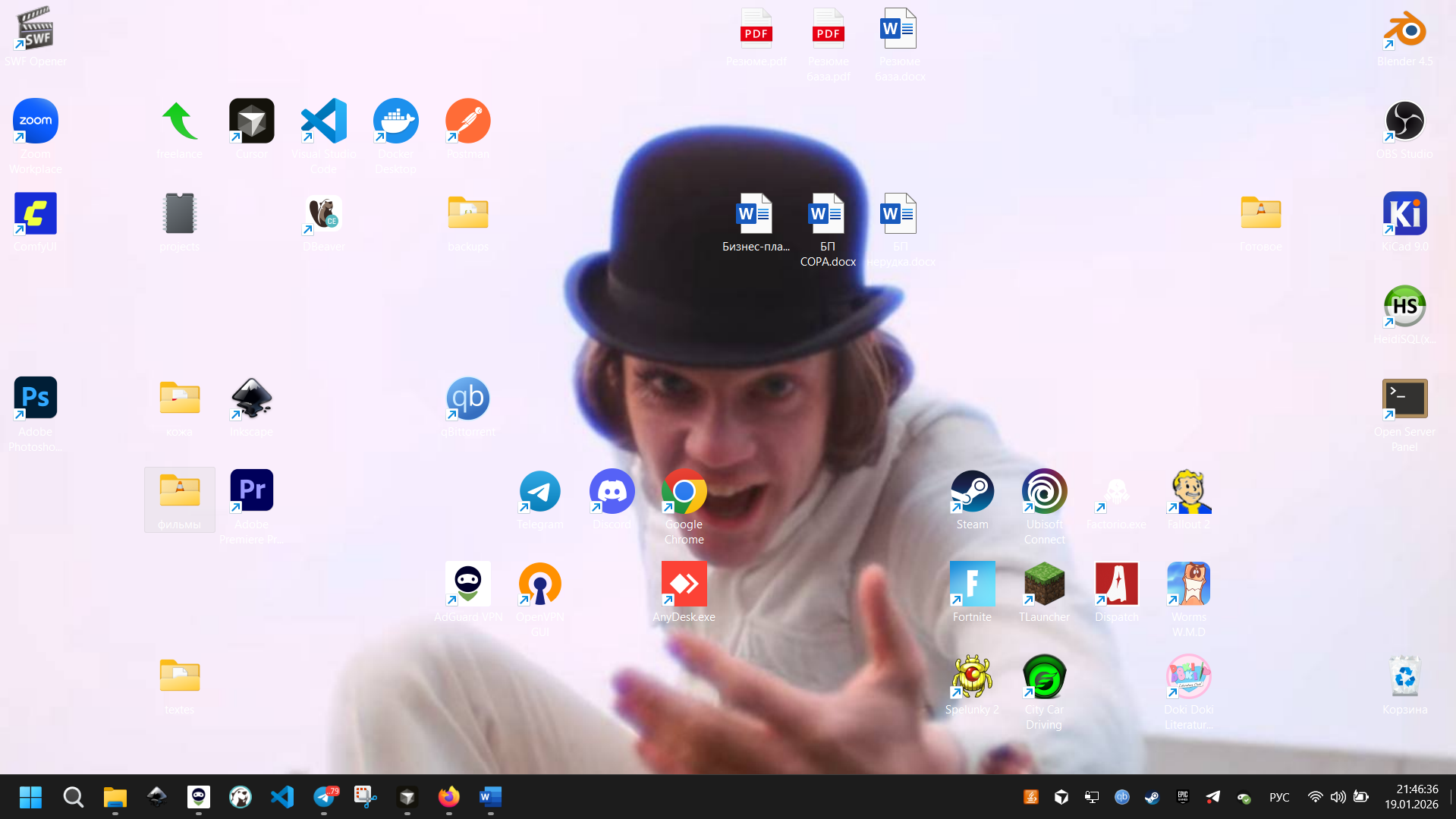Viewport: 1456px width, 819px height.
Task: Open Blender 4.5 desktop shortcut
Action: 1404,31
